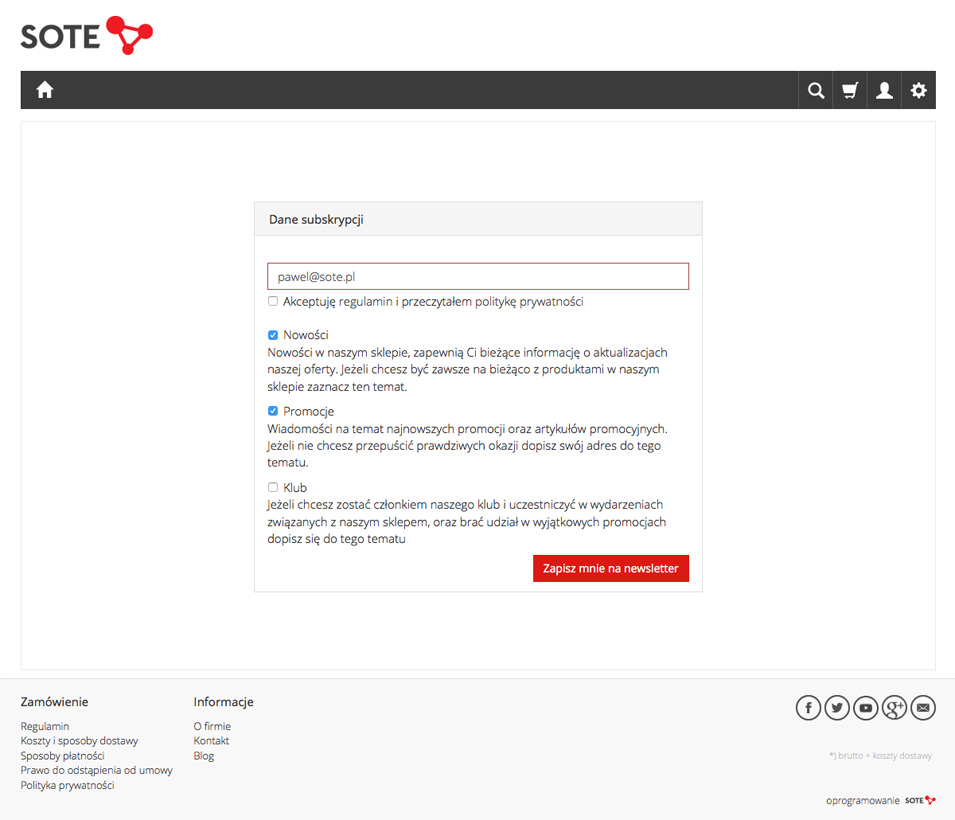Open Koszty i sposoby dostawy link
The width and height of the screenshot is (955, 820).
pos(79,741)
